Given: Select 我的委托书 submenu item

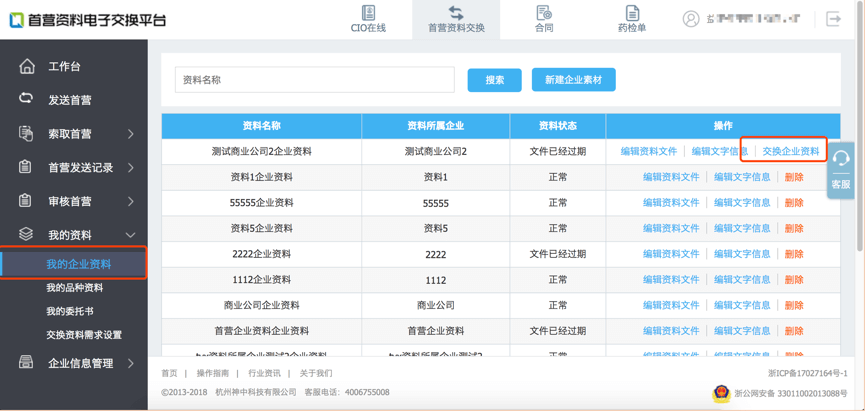Looking at the screenshot, I should click(x=70, y=311).
